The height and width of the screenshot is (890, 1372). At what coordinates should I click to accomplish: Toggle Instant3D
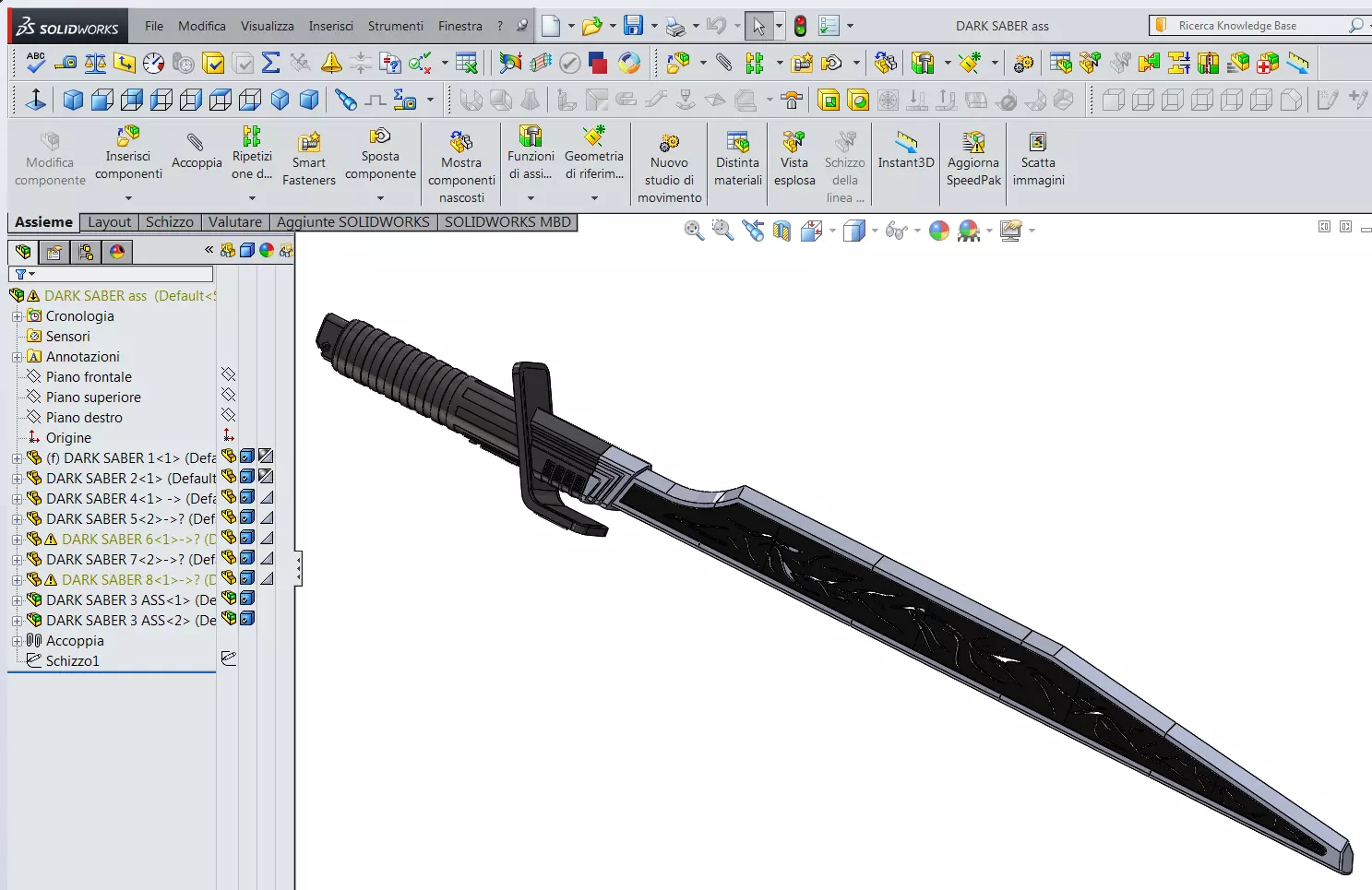click(906, 151)
